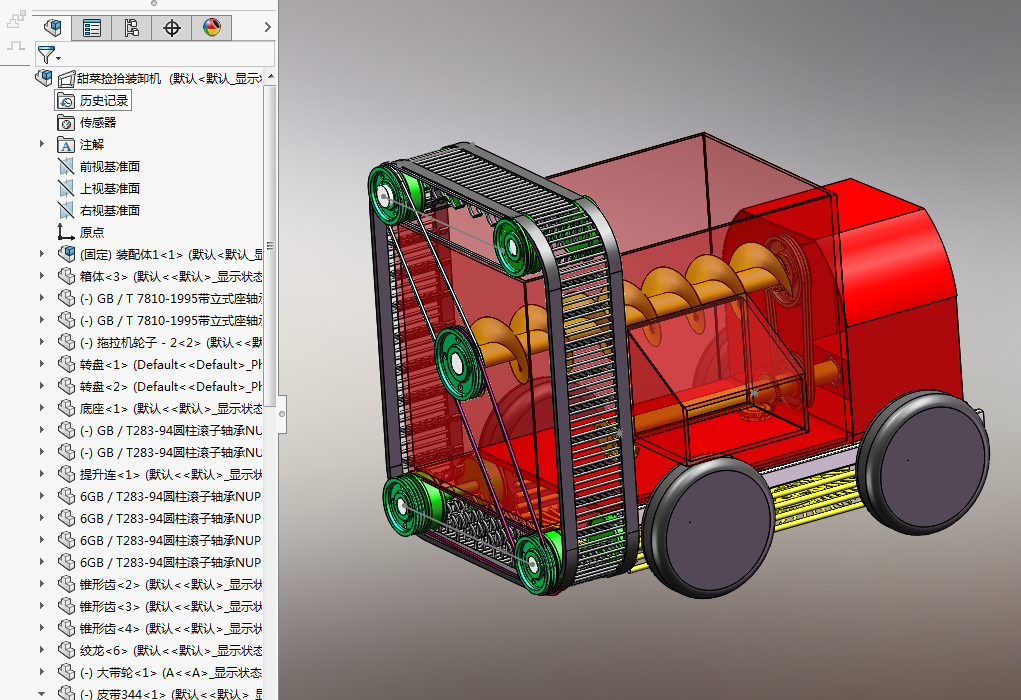This screenshot has width=1021, height=700.
Task: Click the 右视基准面 plane icon
Action: click(66, 210)
